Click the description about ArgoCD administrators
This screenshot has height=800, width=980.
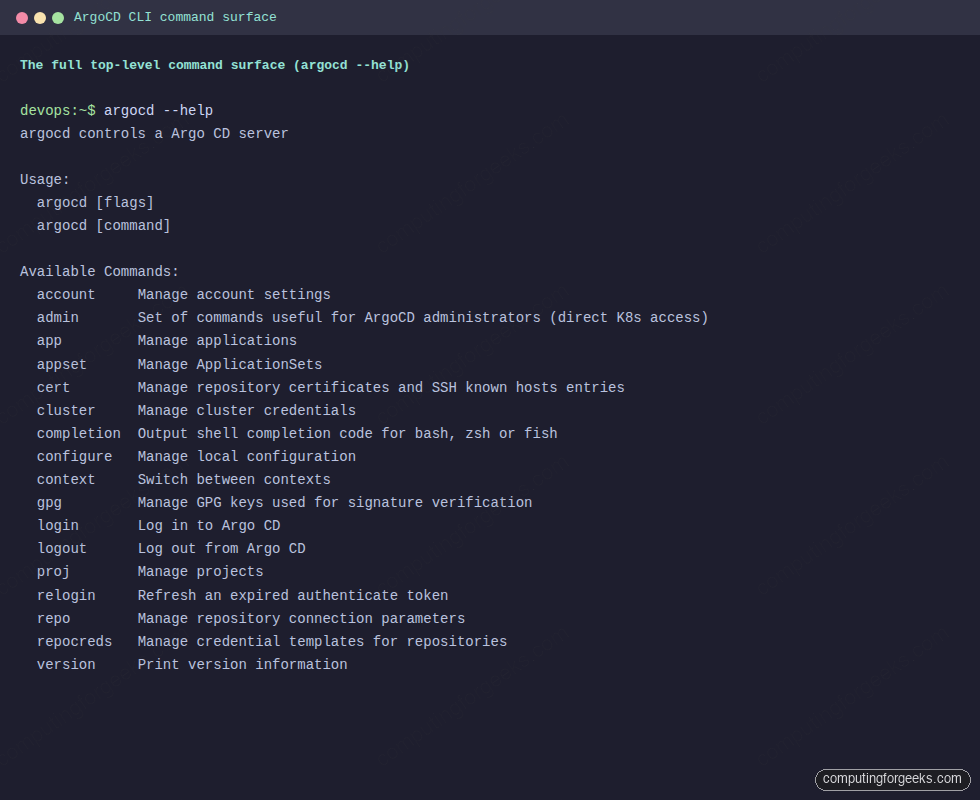(x=422, y=318)
